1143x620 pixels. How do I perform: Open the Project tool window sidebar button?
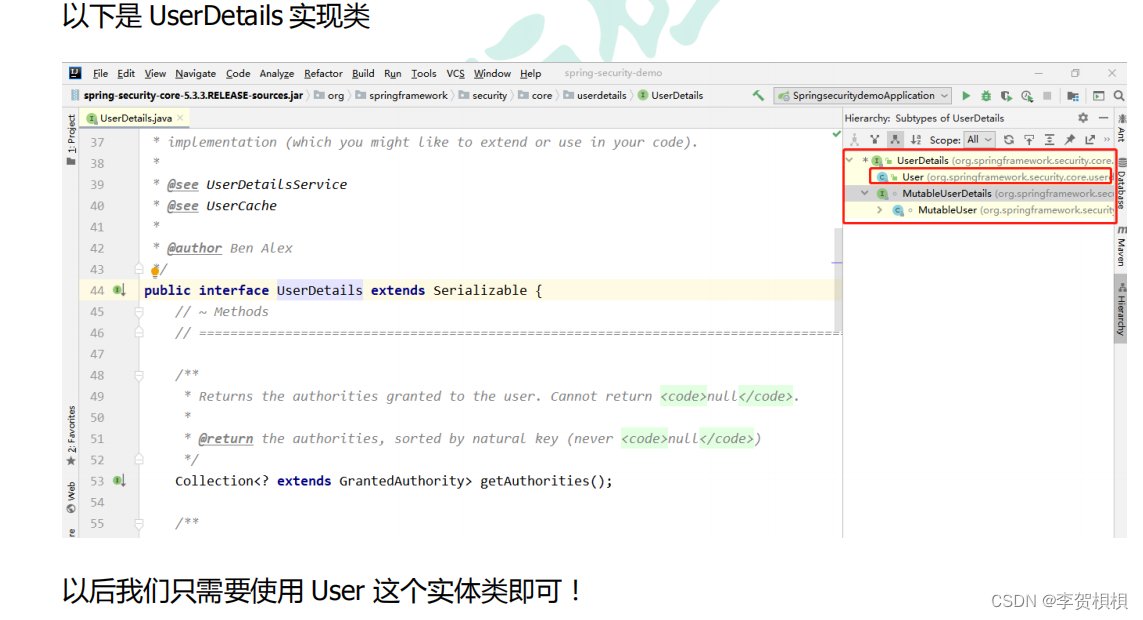click(x=71, y=139)
